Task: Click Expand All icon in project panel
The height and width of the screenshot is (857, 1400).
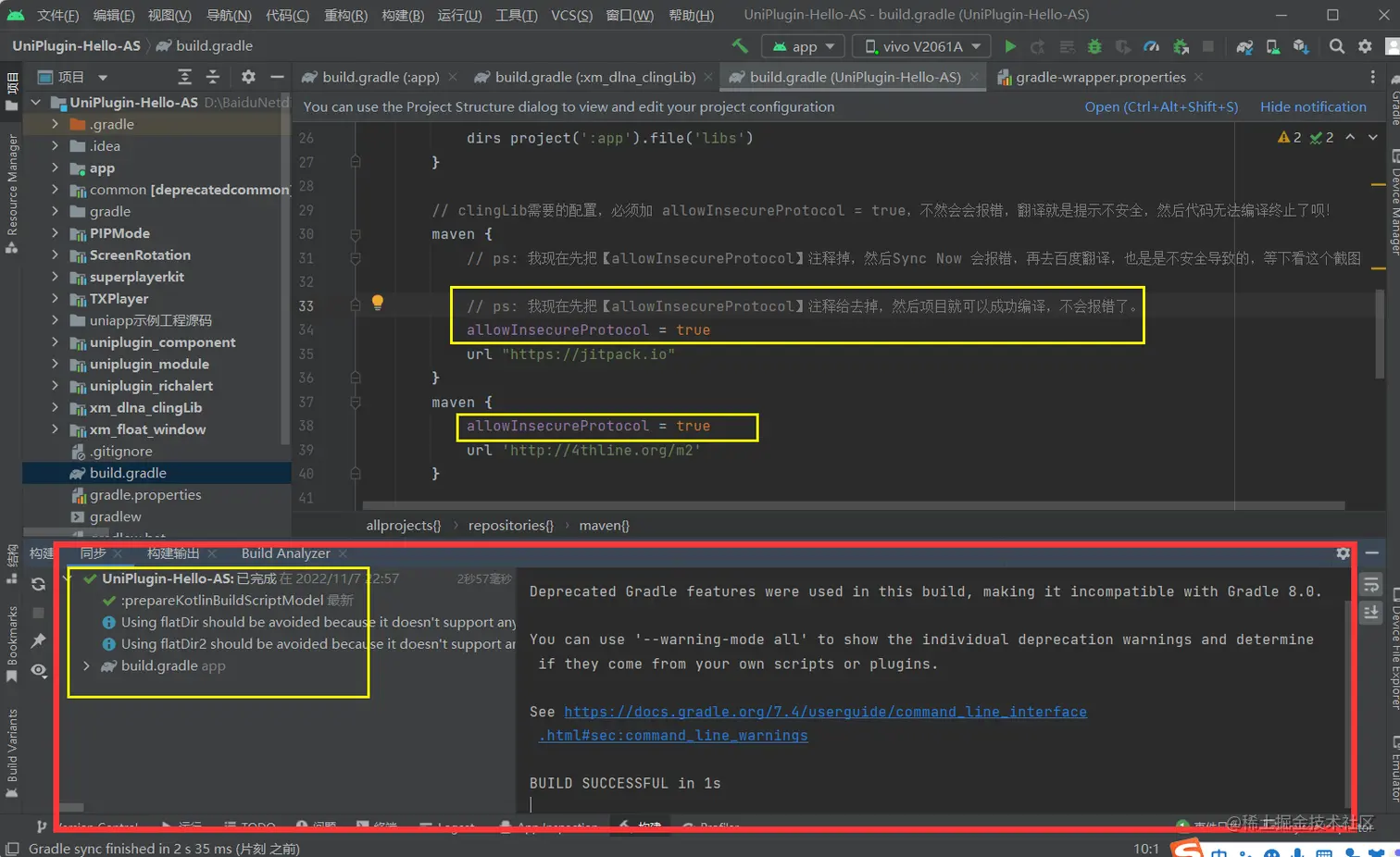Action: [184, 77]
